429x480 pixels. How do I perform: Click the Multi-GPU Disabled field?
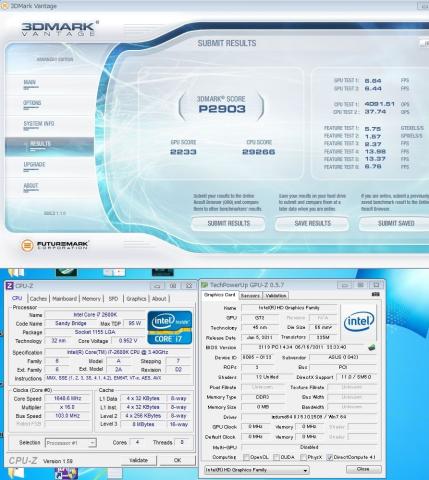pos(309,447)
